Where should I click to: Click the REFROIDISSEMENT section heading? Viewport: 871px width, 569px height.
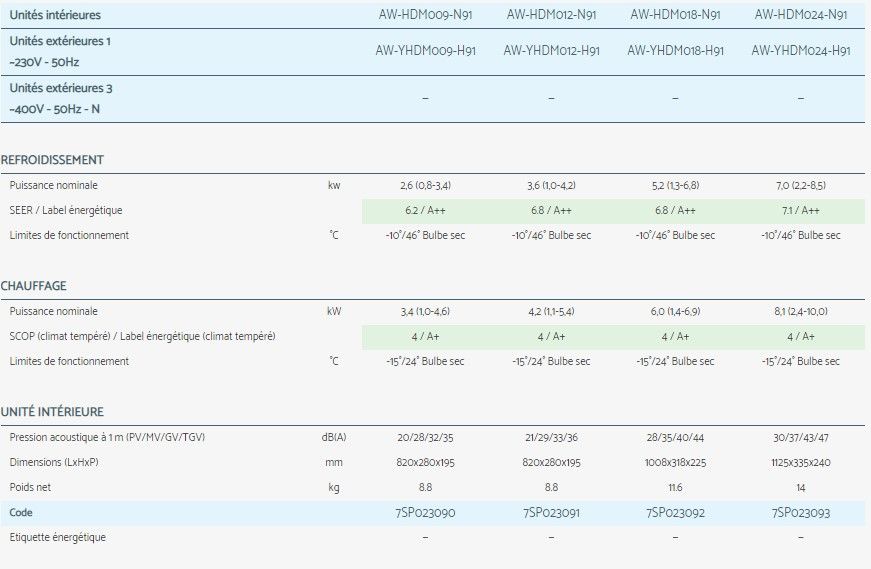(52, 160)
